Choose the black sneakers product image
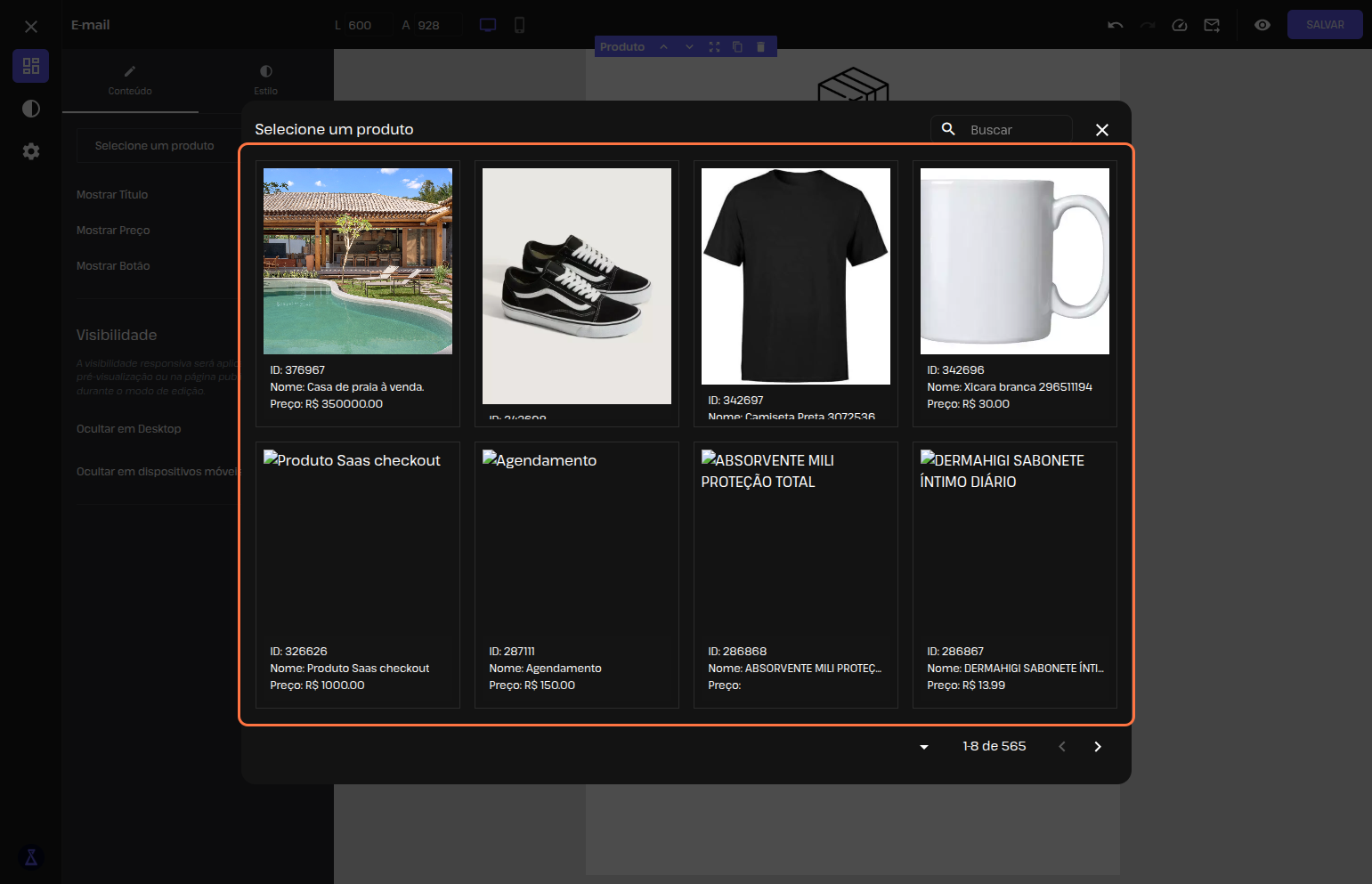This screenshot has height=884, width=1372. point(576,286)
